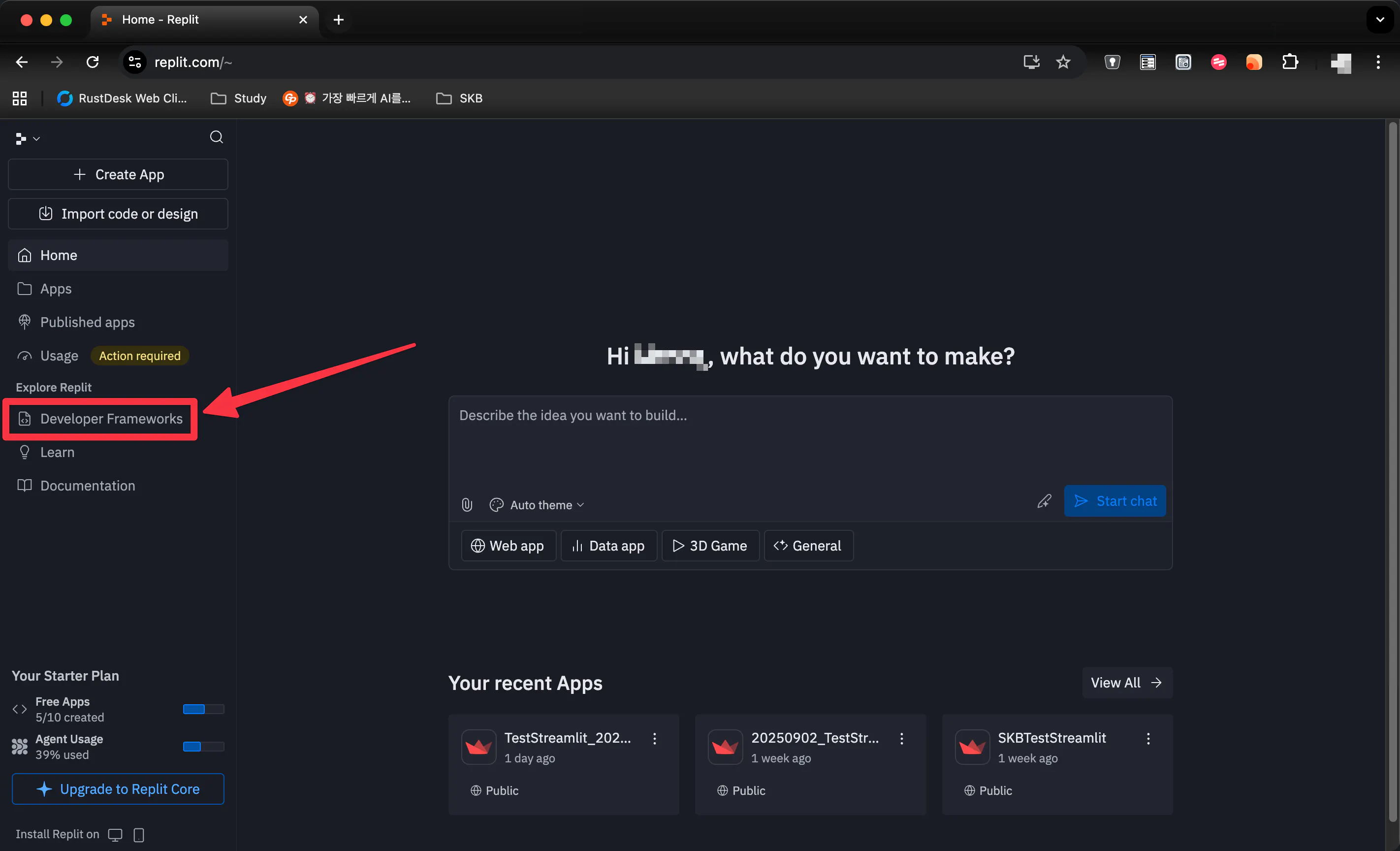Install Replit on mobile icon
Image resolution: width=1400 pixels, height=851 pixels.
[x=139, y=835]
